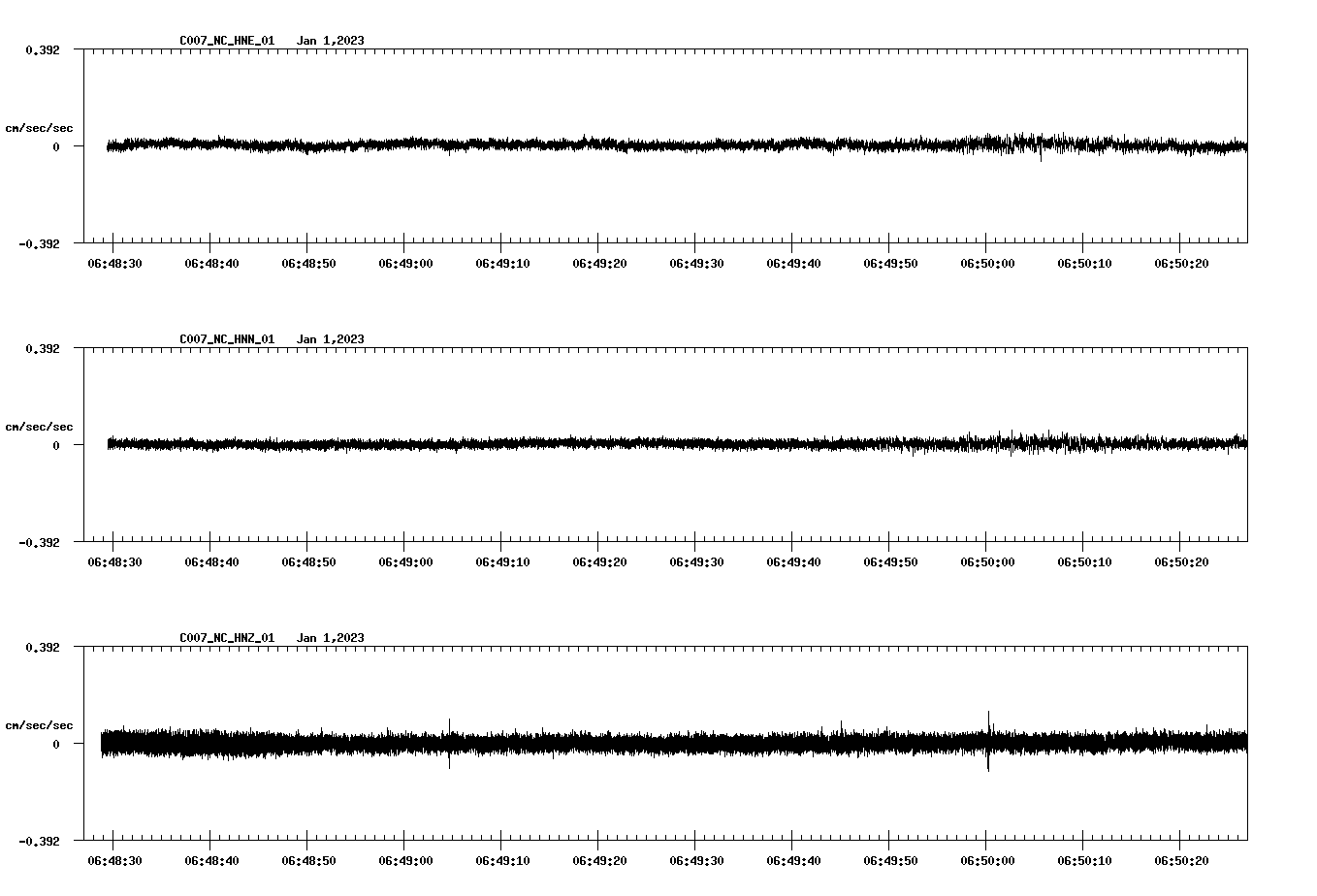Image resolution: width=1317 pixels, height=896 pixels.
Task: Click the C007_NC_HNZ_01 channel title
Action: tap(227, 638)
